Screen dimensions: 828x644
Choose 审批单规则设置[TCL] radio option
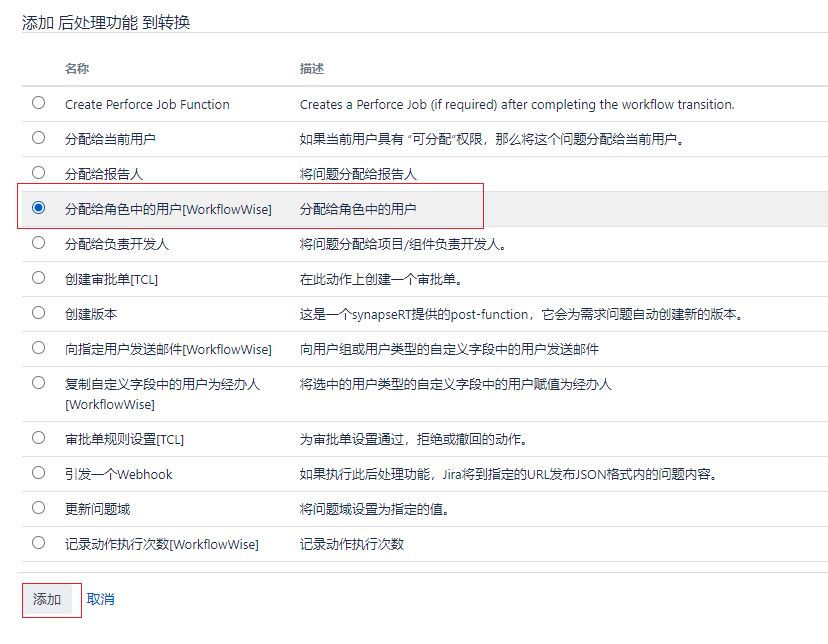(x=38, y=438)
